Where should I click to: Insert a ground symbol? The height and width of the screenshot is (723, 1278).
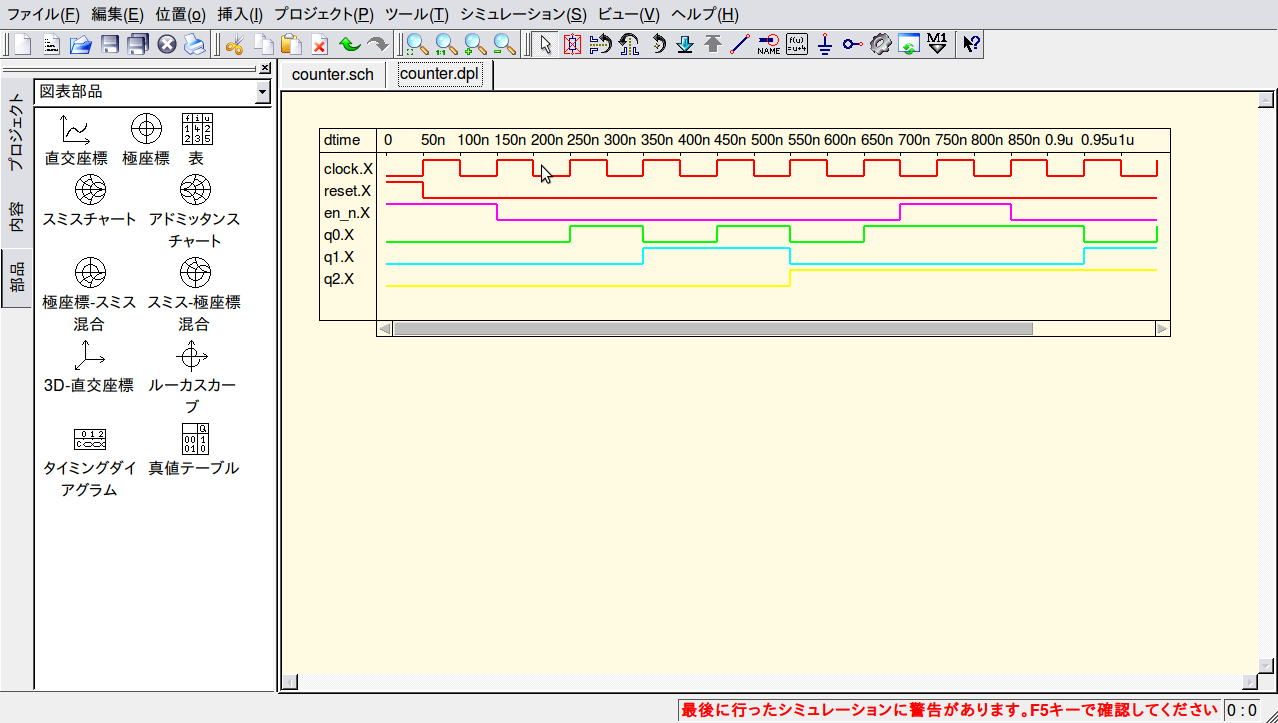[x=824, y=44]
